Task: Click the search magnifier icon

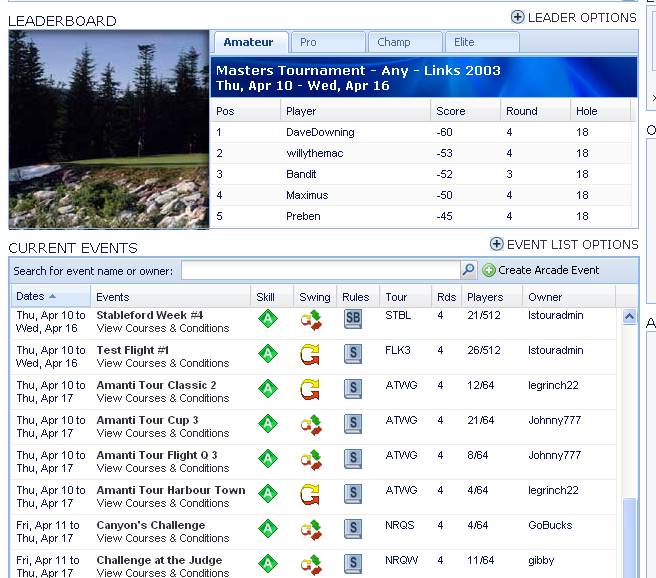Action: tap(468, 270)
